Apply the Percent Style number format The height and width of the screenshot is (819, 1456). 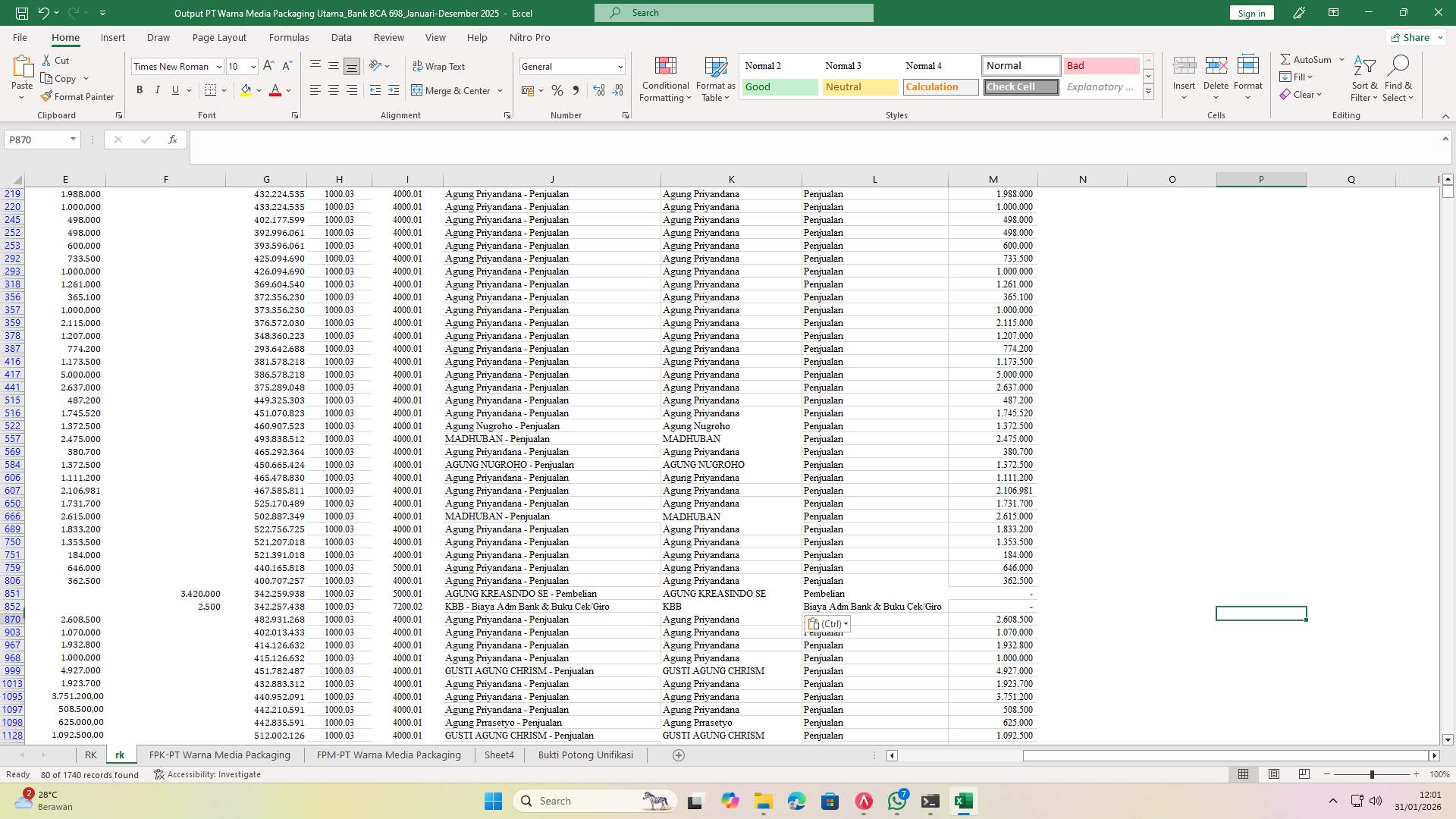[557, 90]
